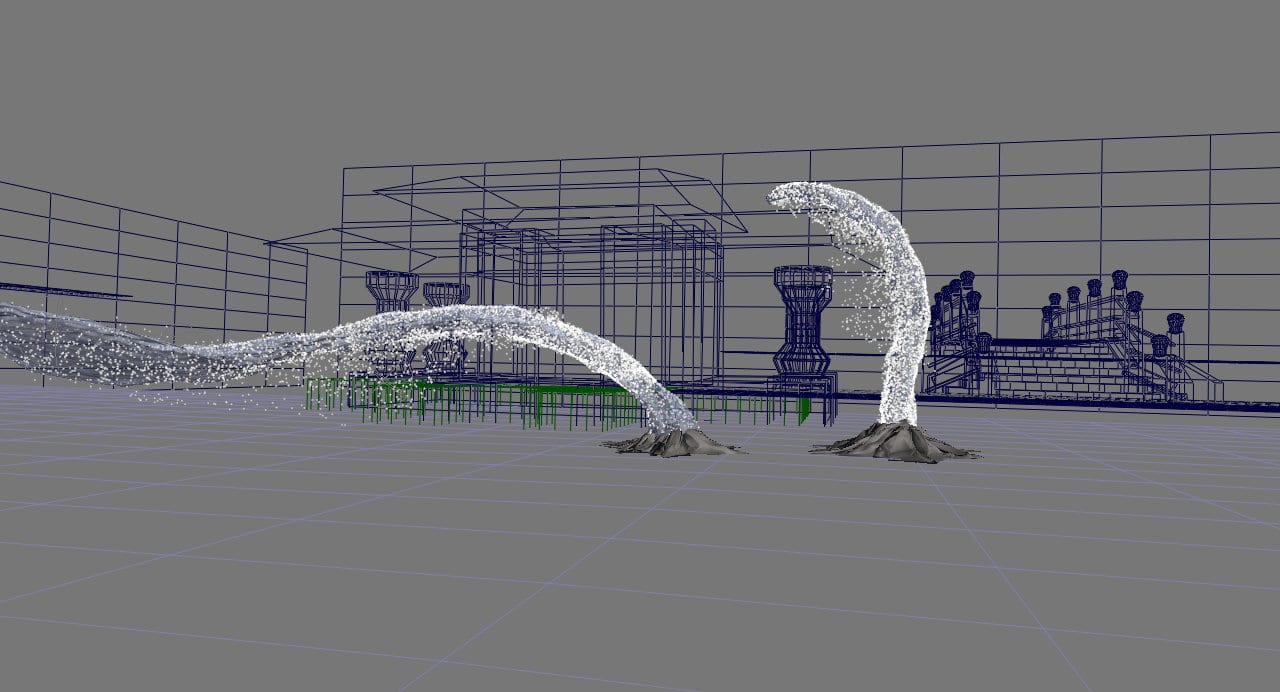Screen dimensions: 1280x692
Task: Select the central wireframe vase pillar
Action: pos(803,318)
